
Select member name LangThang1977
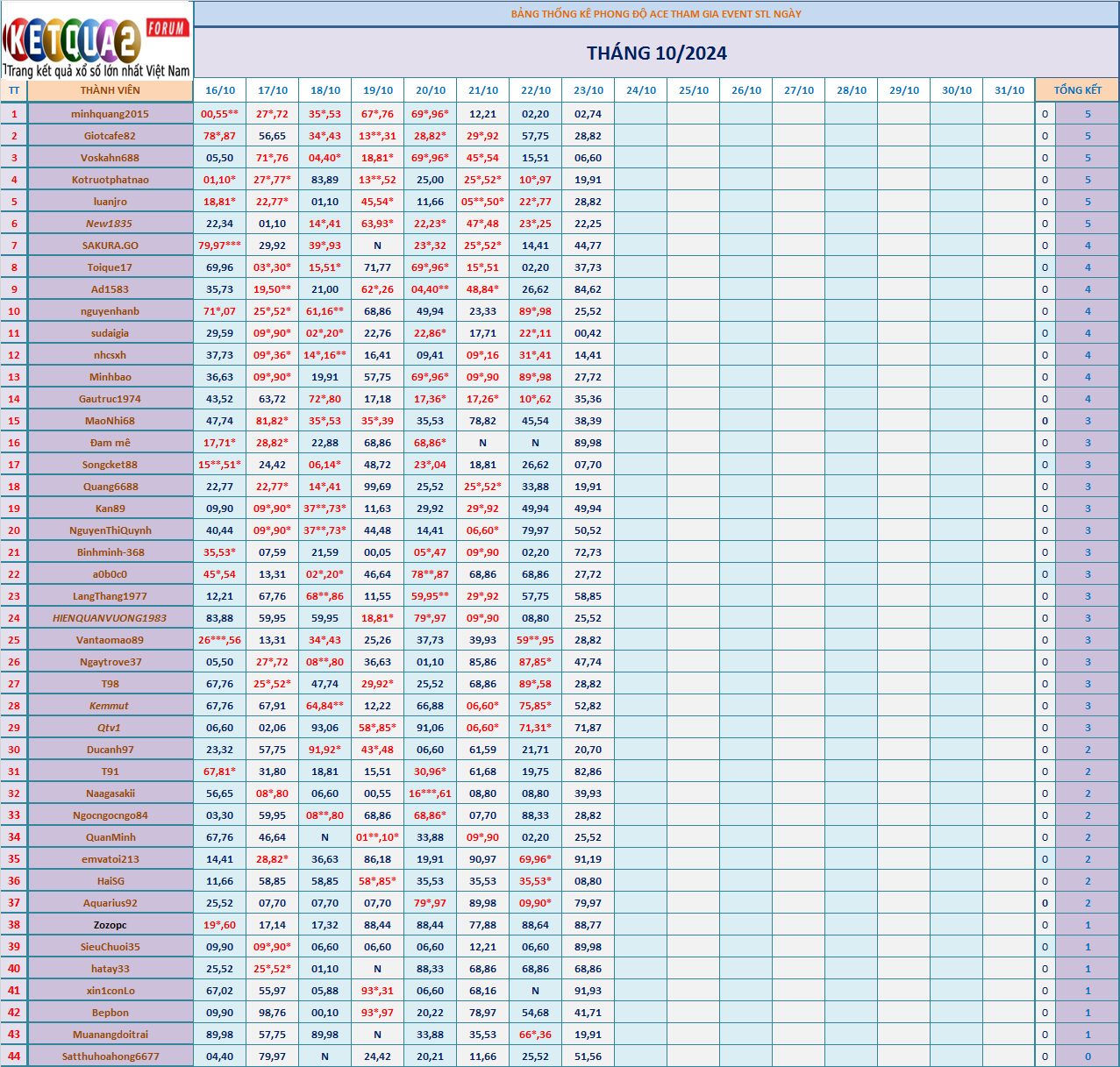[111, 596]
